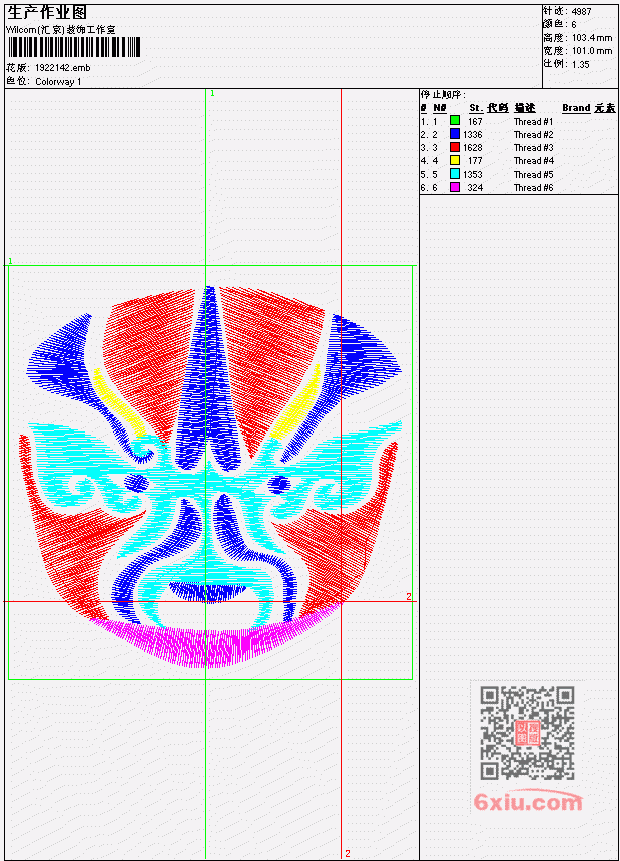The image size is (620, 861).
Task: Select the 'Thread #2' description text
Action: (x=533, y=135)
